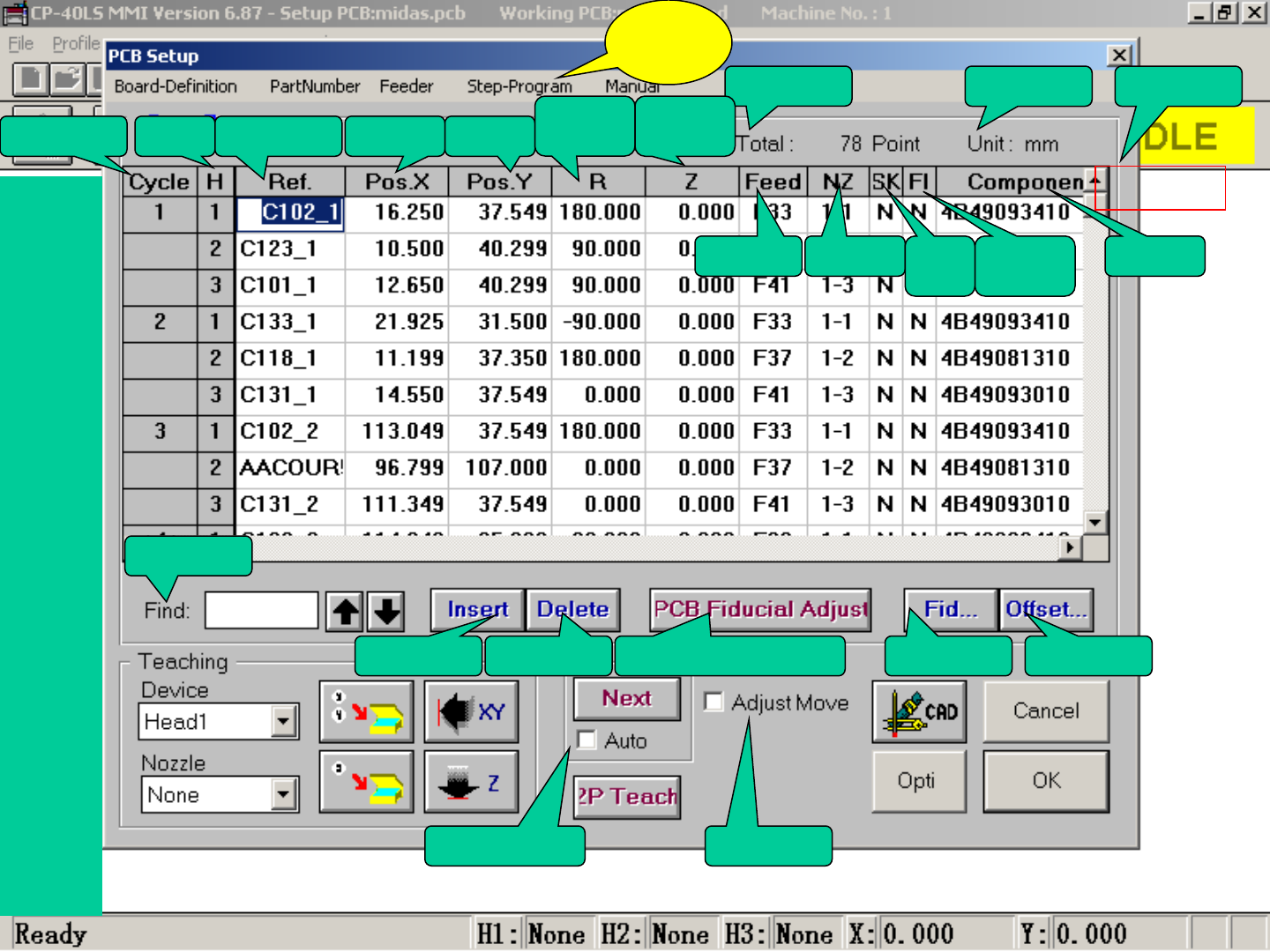Image resolution: width=1270 pixels, height=952 pixels.
Task: Click the Z teaching icon button
Action: click(x=471, y=781)
